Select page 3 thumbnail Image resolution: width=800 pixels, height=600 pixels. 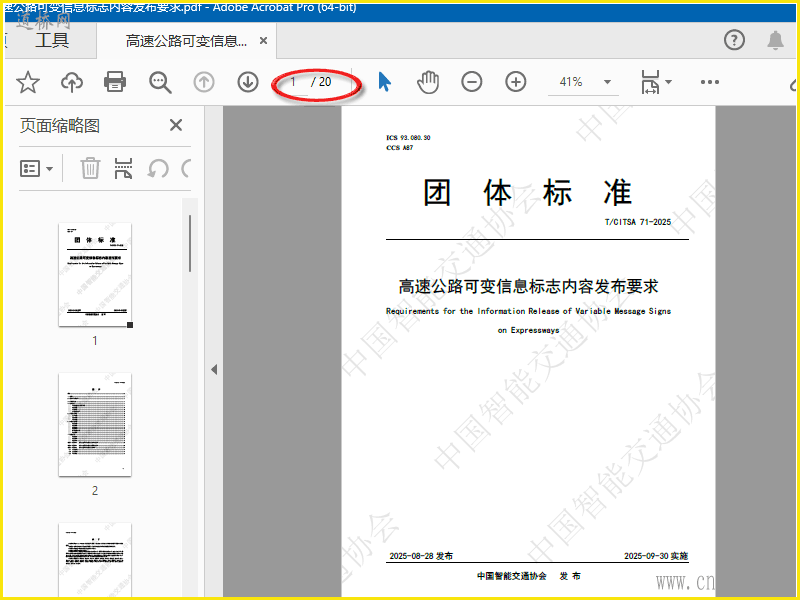(95, 559)
